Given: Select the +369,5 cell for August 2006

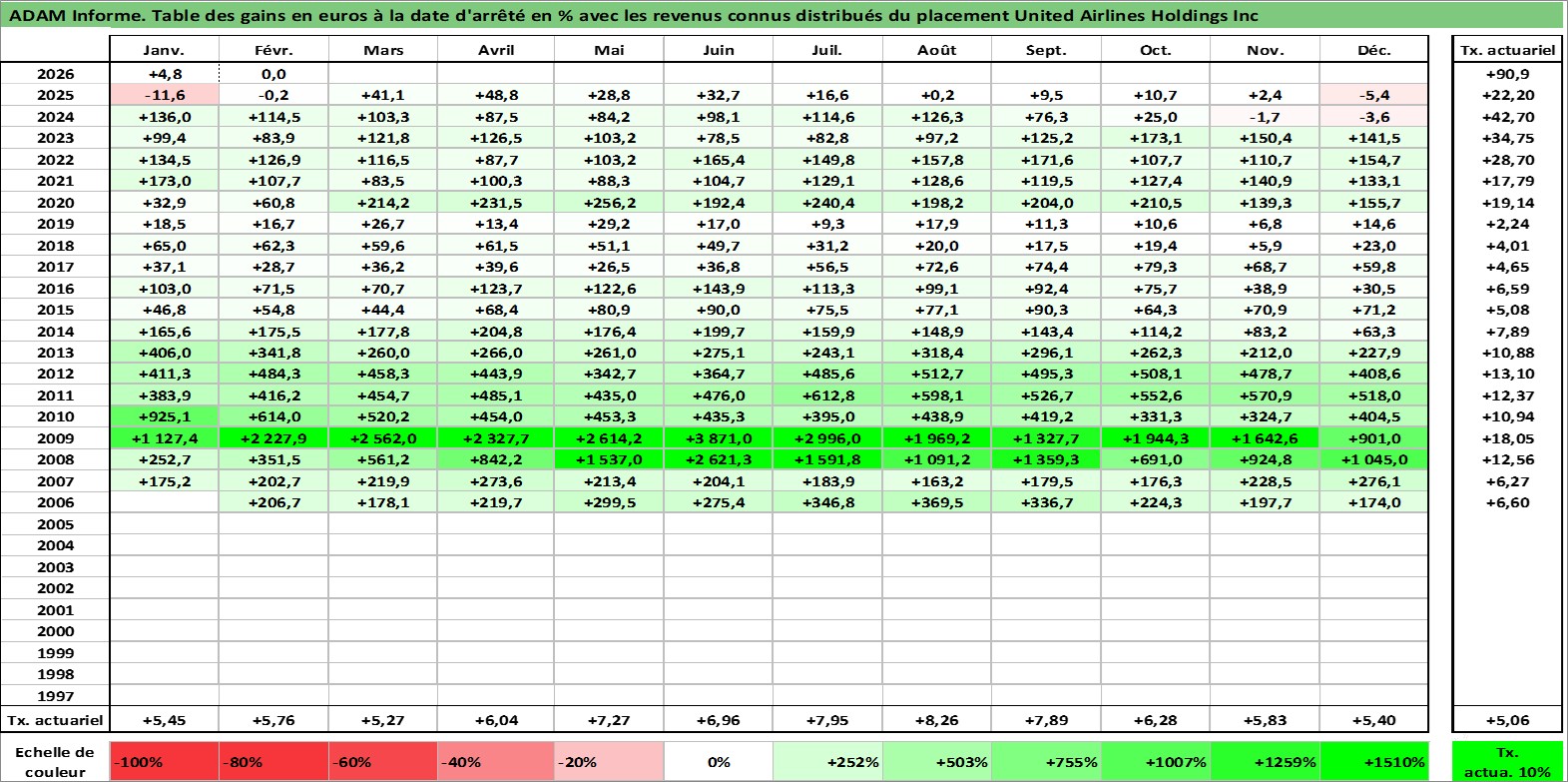Looking at the screenshot, I should 936,502.
